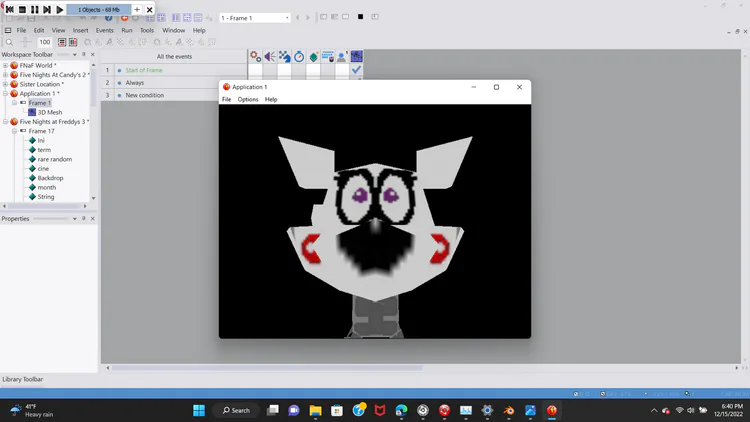Click the 'Always' event condition
The height and width of the screenshot is (422, 750).
coord(134,83)
